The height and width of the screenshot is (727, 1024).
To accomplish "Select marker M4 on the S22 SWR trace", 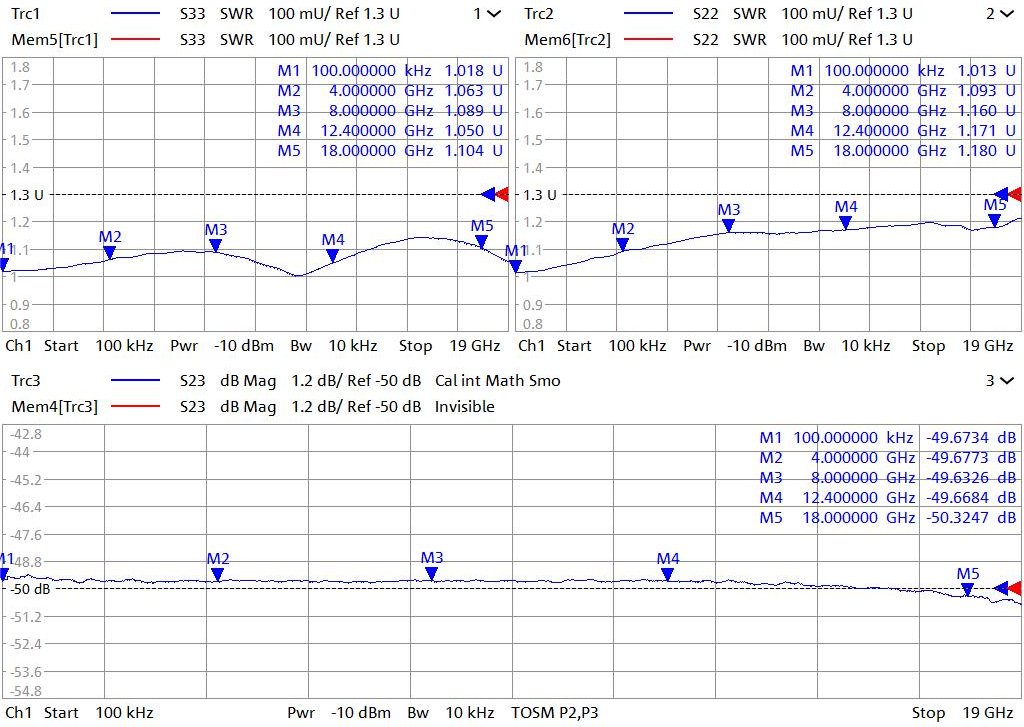I will [846, 222].
